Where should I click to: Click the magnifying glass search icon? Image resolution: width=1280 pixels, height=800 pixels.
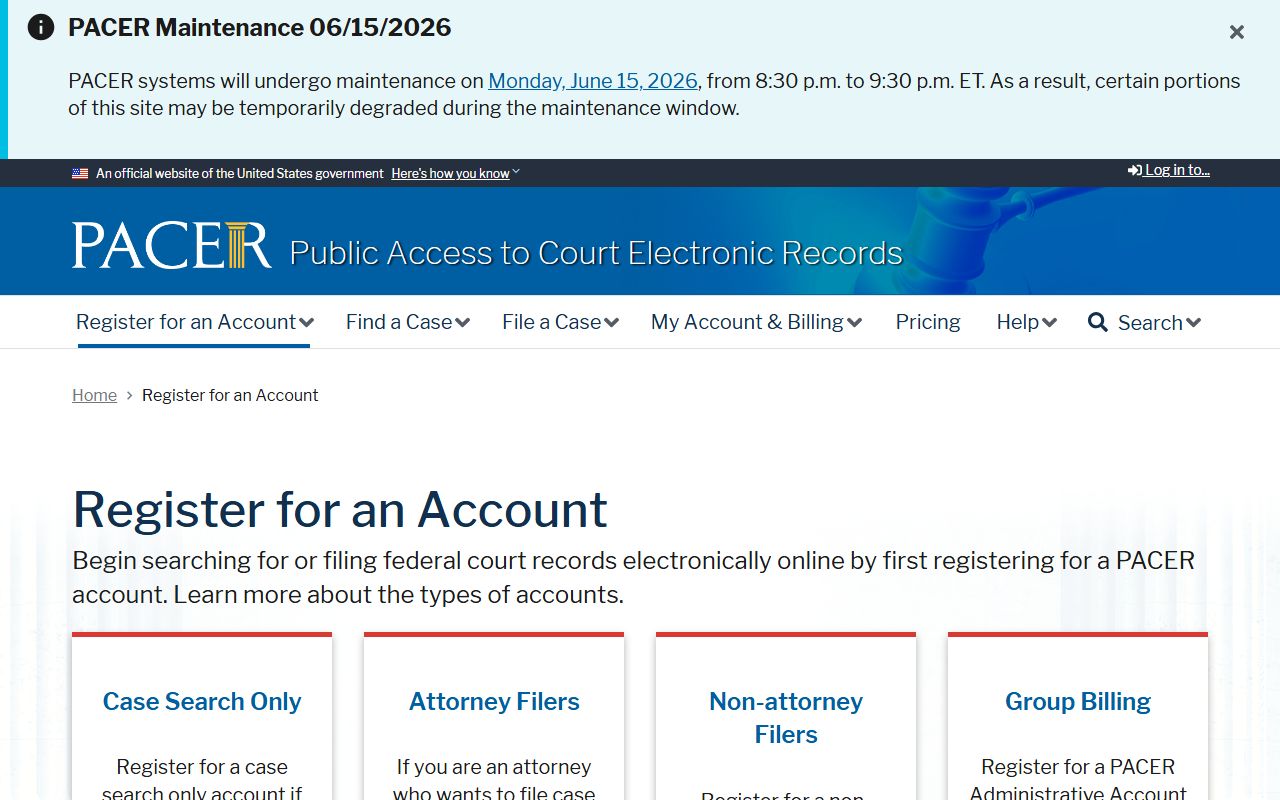click(x=1098, y=322)
